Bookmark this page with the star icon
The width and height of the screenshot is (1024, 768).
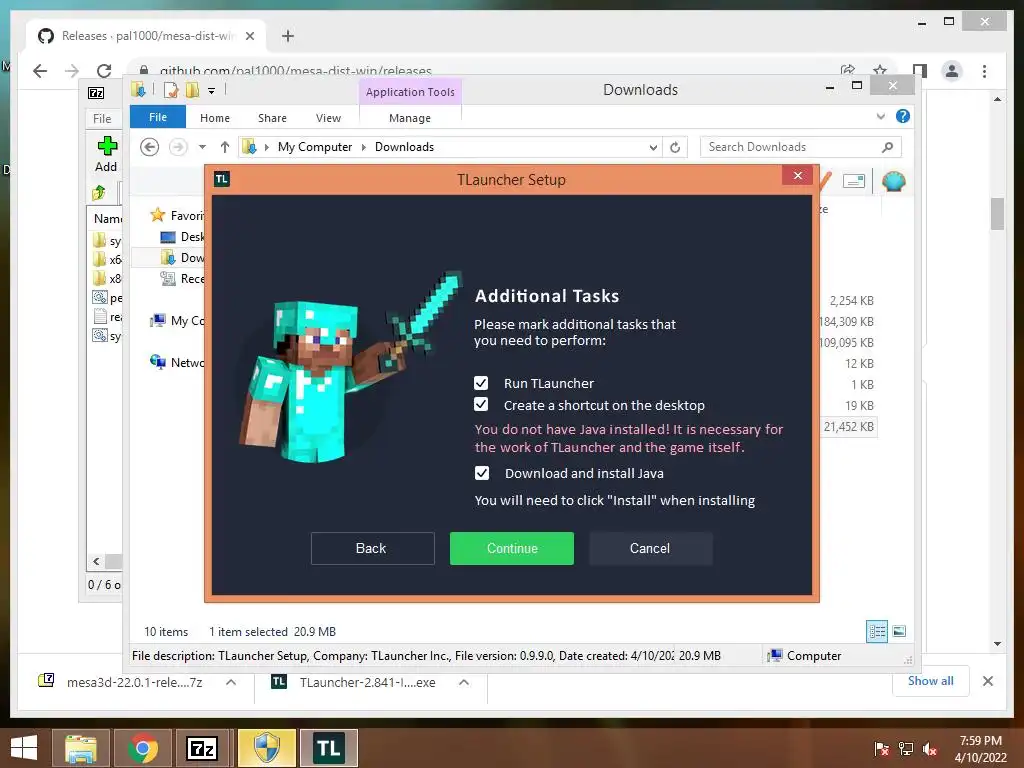click(x=880, y=71)
